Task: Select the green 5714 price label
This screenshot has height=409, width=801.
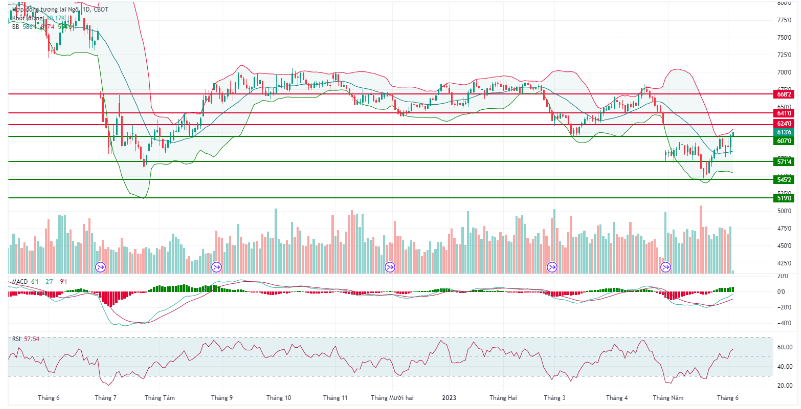Action: pos(784,161)
